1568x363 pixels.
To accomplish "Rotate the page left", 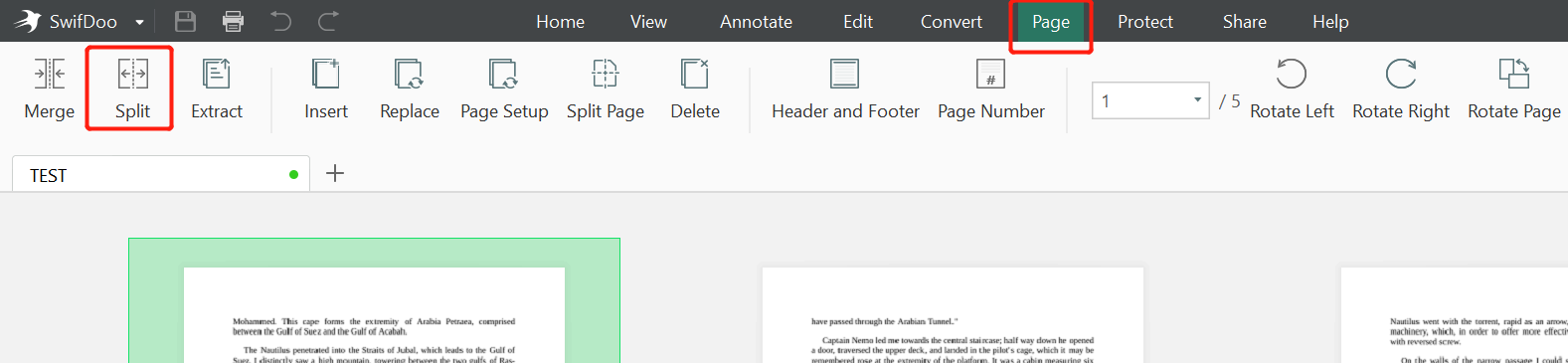I will point(1292,88).
